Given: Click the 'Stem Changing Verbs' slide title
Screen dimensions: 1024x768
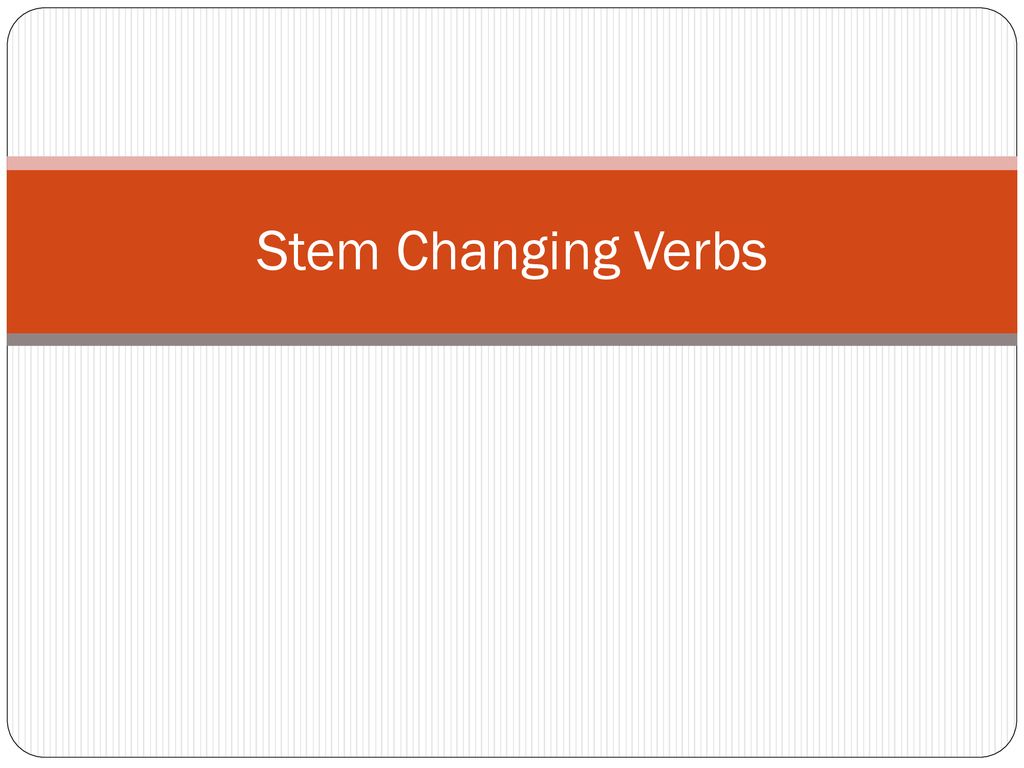Looking at the screenshot, I should click(x=511, y=252).
